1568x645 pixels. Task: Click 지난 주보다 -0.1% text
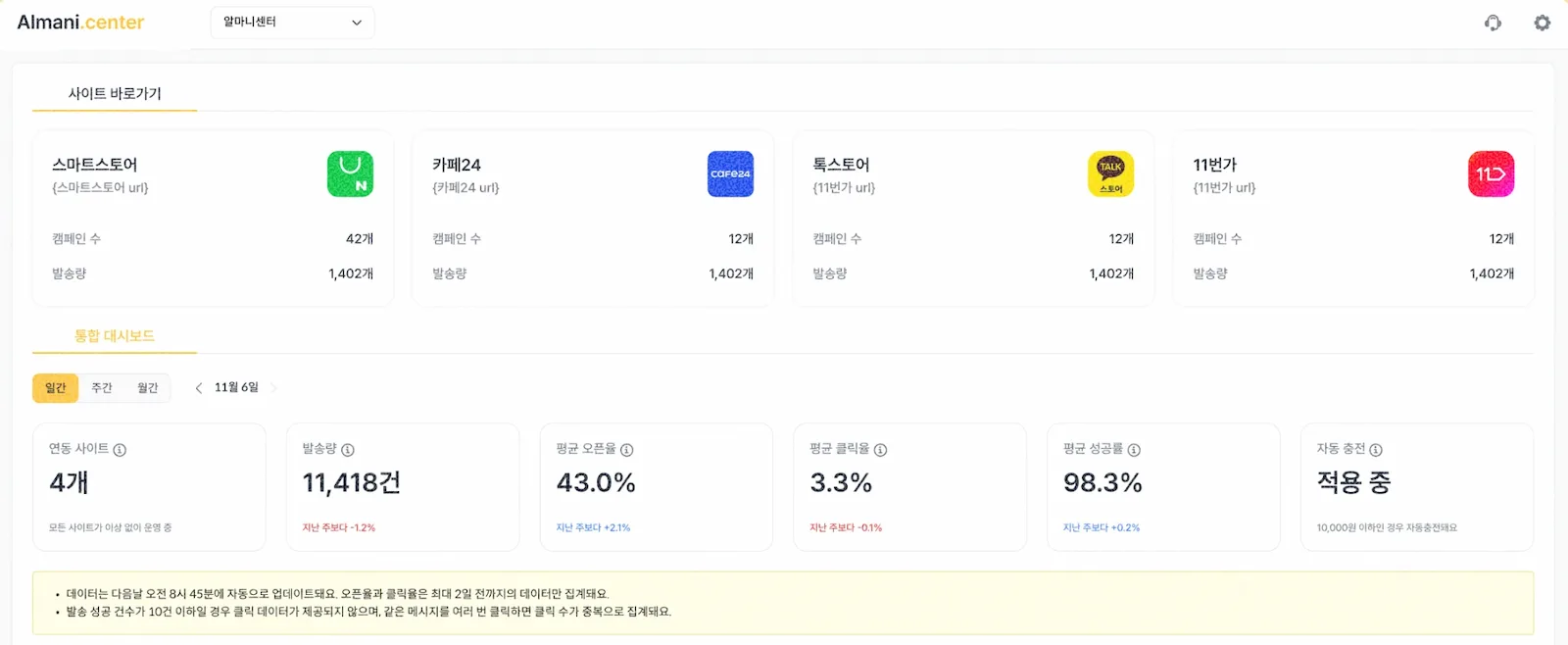click(x=846, y=527)
